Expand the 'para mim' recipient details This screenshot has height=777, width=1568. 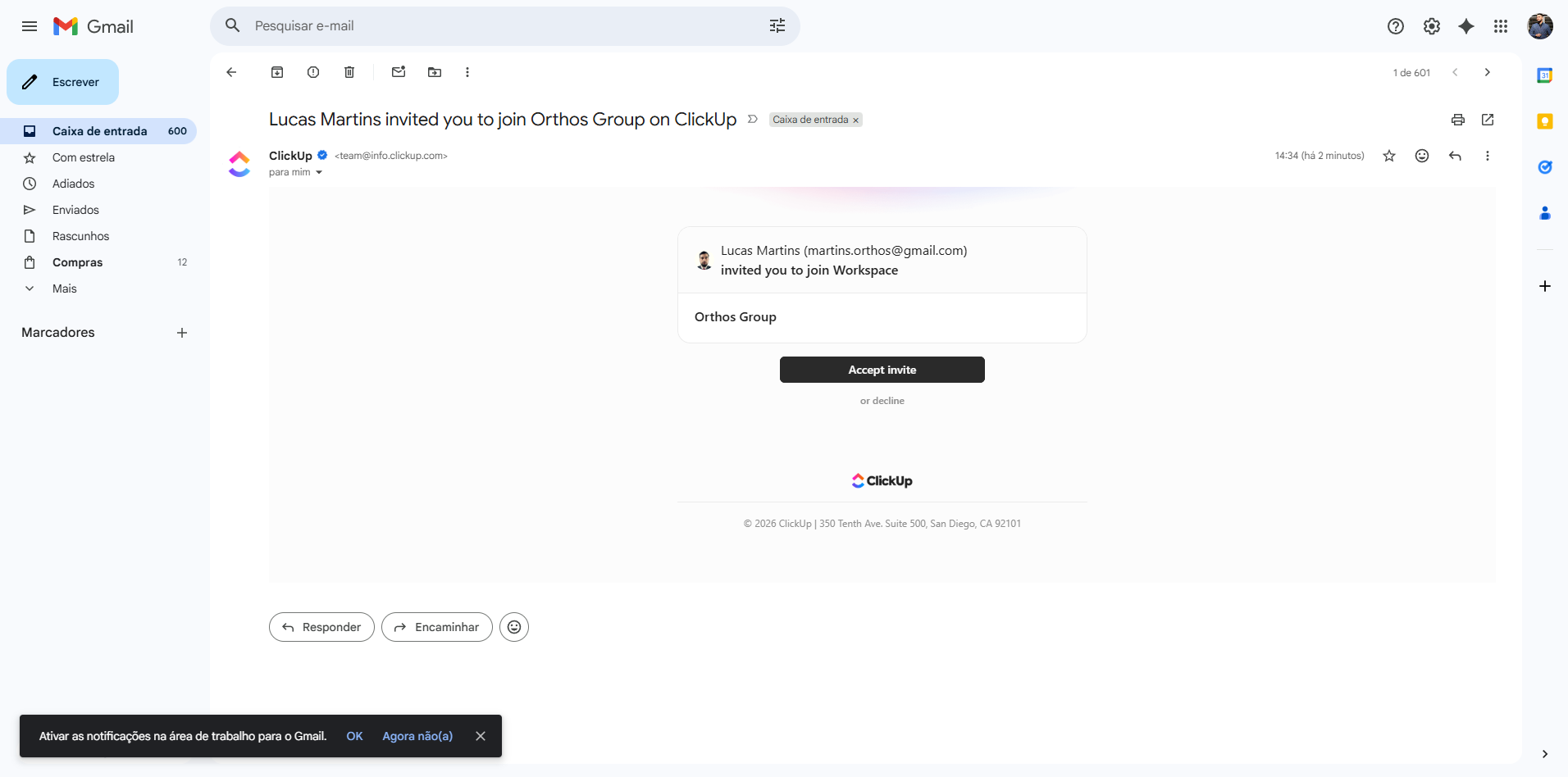pyautogui.click(x=319, y=172)
